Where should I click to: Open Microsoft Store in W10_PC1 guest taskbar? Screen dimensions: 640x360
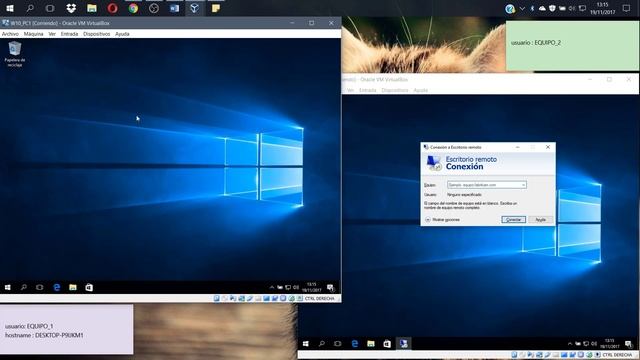pos(89,287)
